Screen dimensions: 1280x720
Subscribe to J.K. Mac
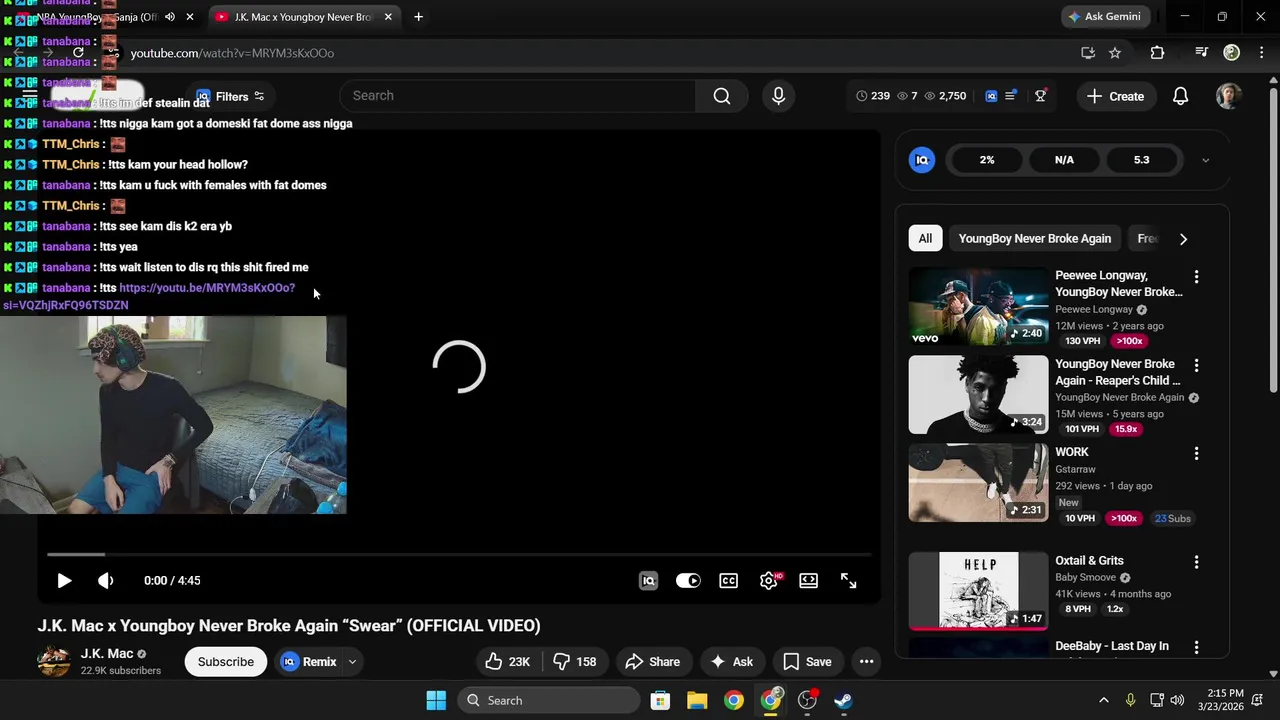tap(226, 662)
